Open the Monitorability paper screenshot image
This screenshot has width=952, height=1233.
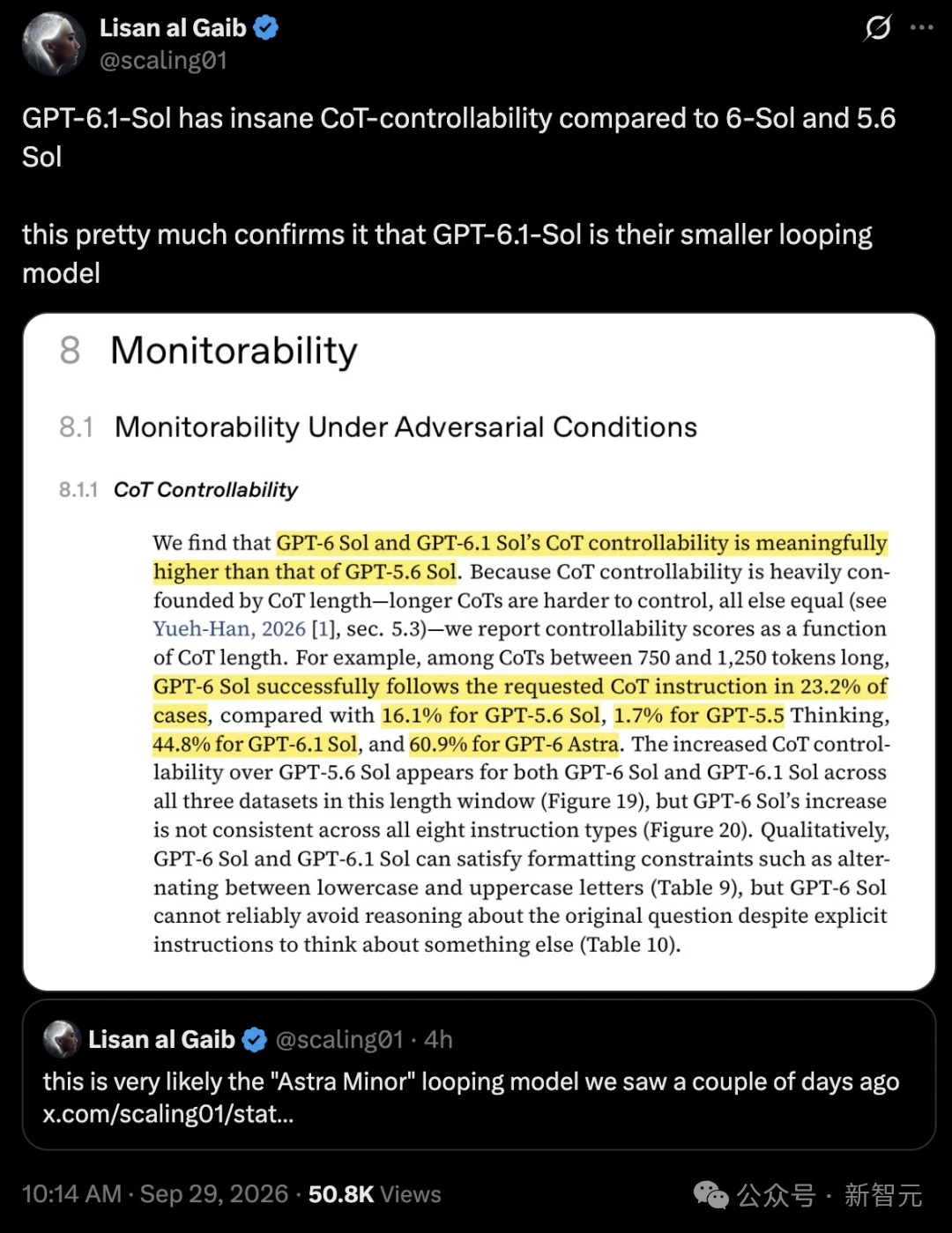coord(479,652)
